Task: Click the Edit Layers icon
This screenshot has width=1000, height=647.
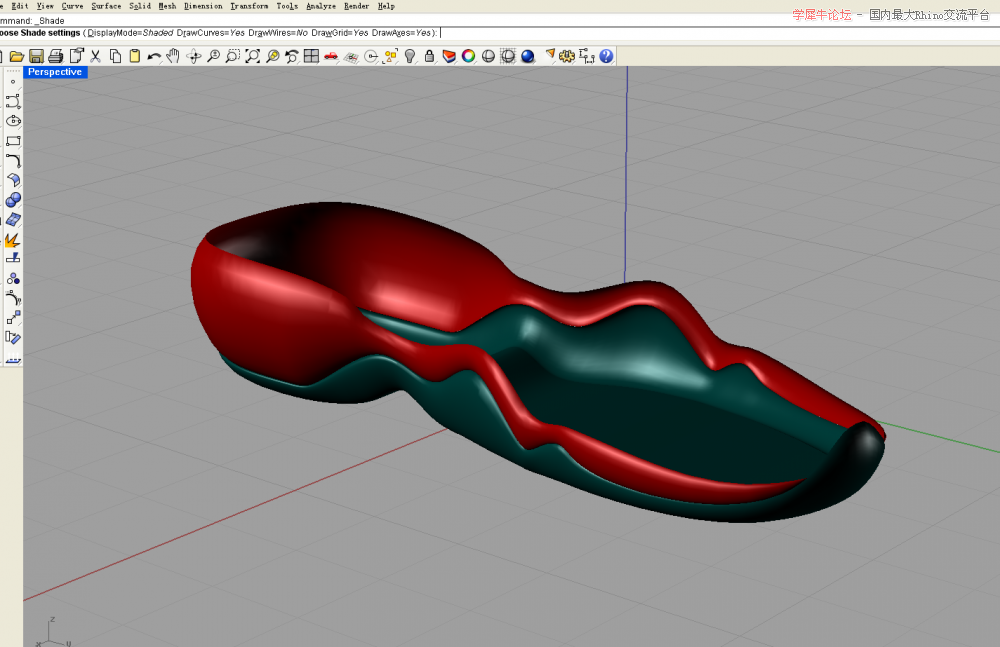Action: (x=449, y=56)
